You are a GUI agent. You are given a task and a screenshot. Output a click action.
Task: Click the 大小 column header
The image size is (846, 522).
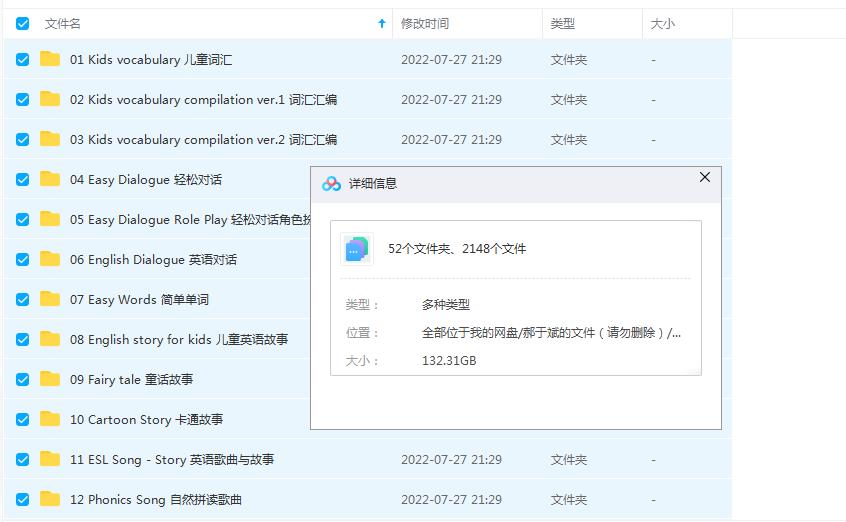click(662, 23)
